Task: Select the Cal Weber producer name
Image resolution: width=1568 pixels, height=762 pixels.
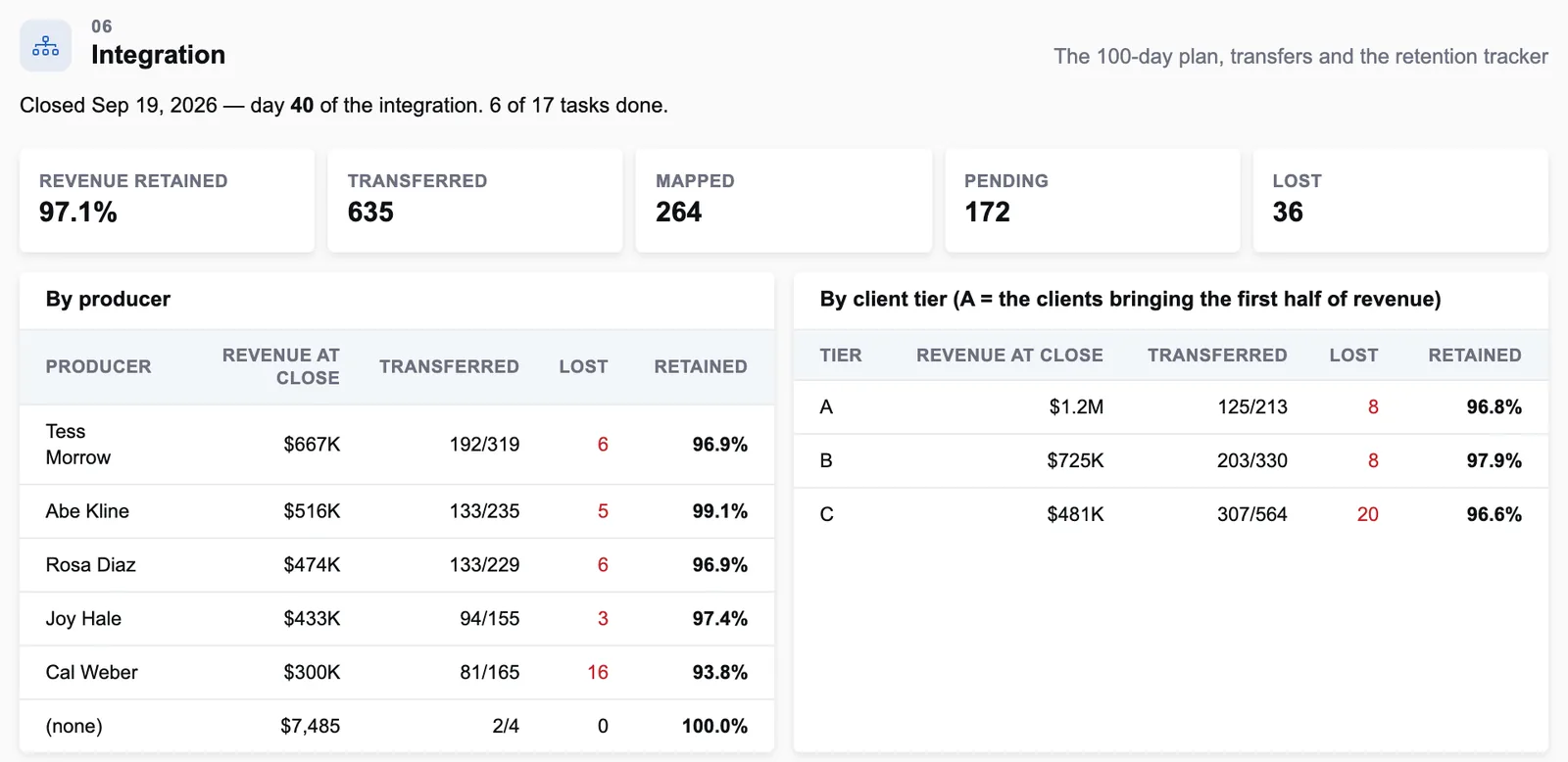Action: (x=91, y=673)
